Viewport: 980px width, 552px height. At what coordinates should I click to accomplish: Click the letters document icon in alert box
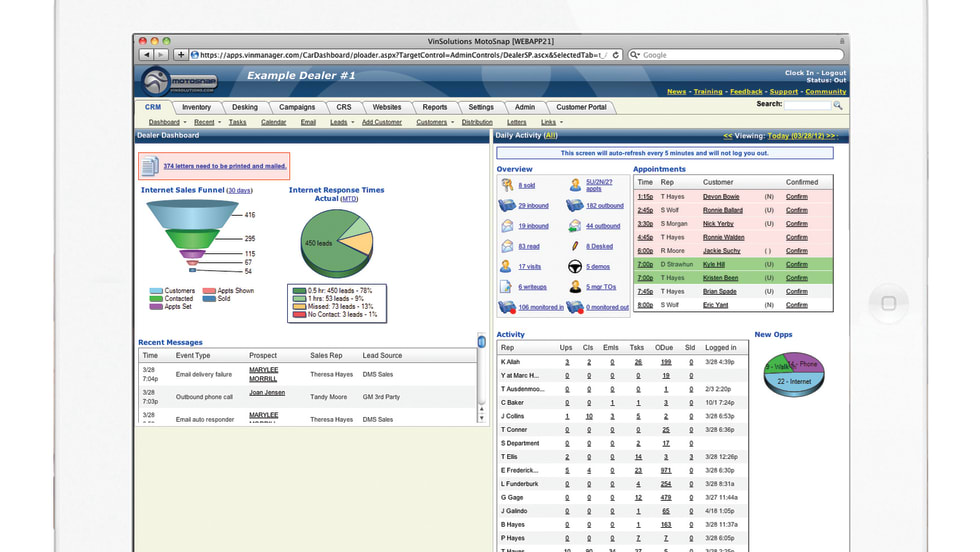coord(149,166)
